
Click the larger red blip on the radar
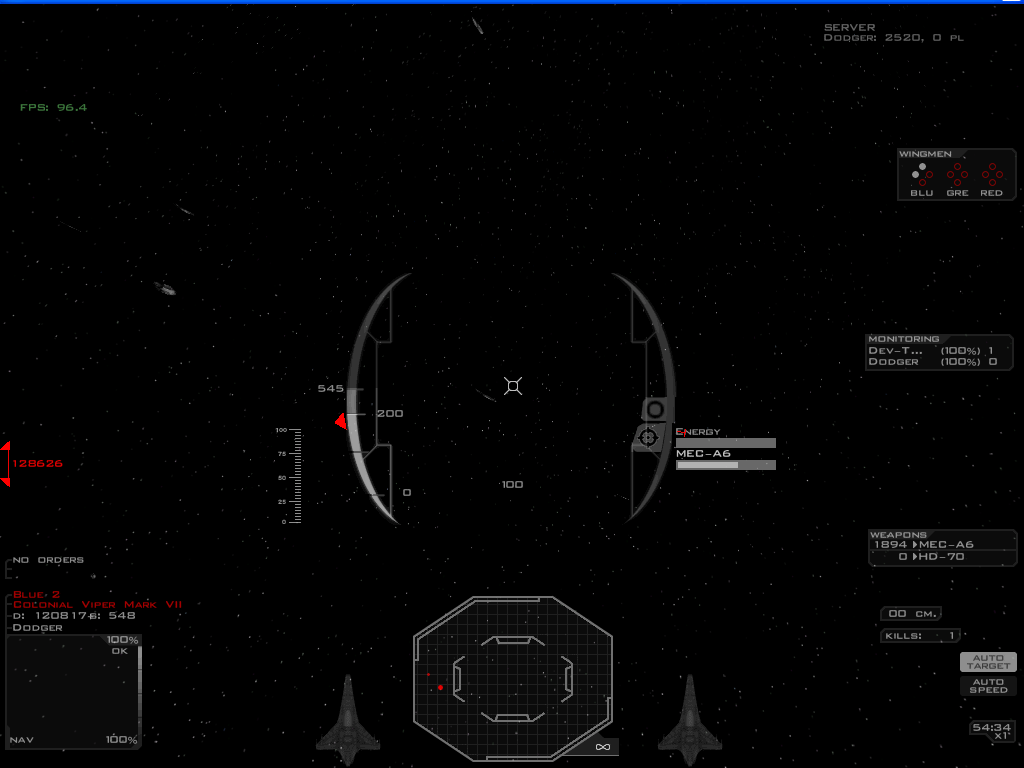coord(441,687)
